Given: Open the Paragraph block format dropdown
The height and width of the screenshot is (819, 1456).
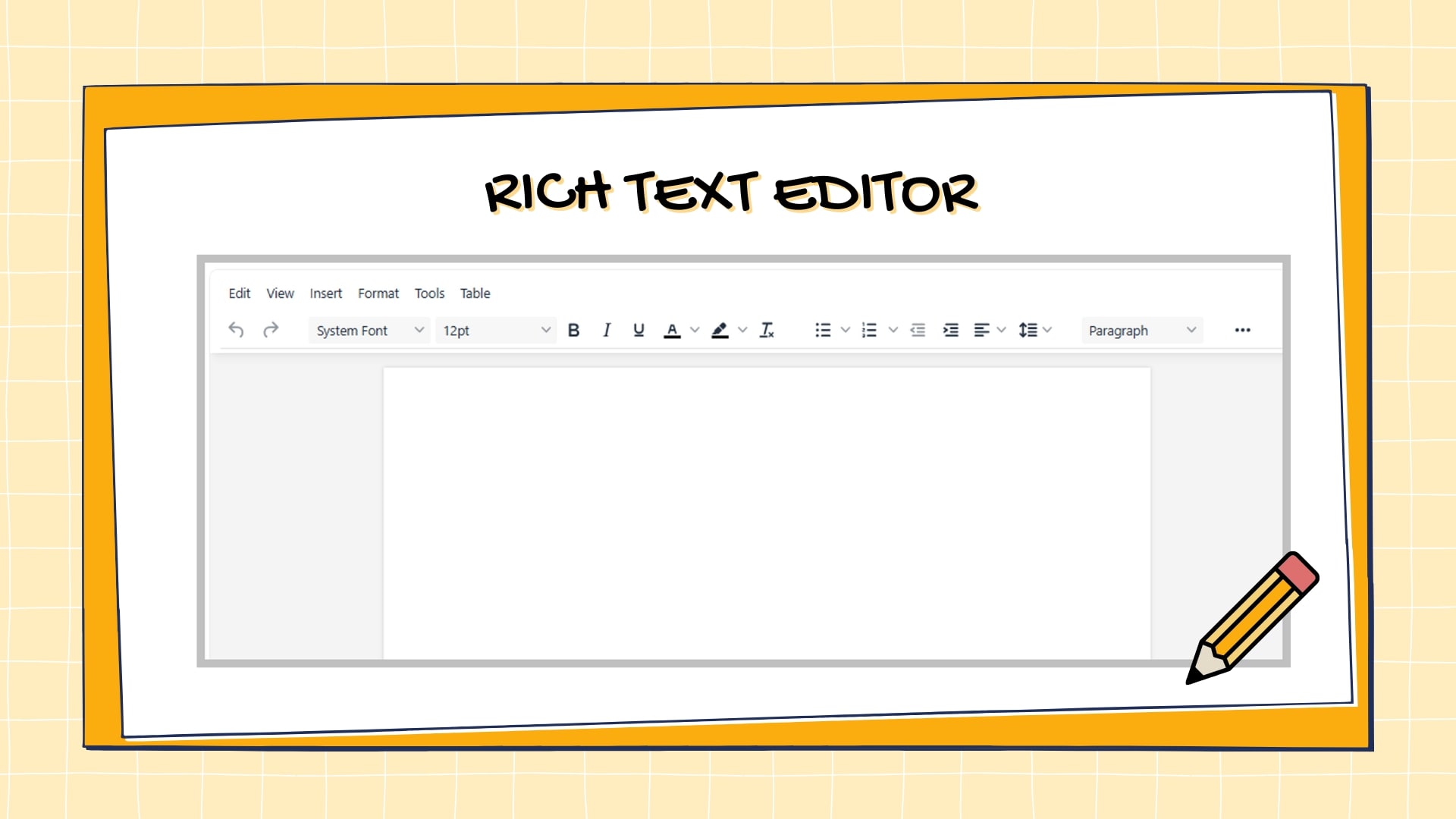Looking at the screenshot, I should pyautogui.click(x=1141, y=331).
